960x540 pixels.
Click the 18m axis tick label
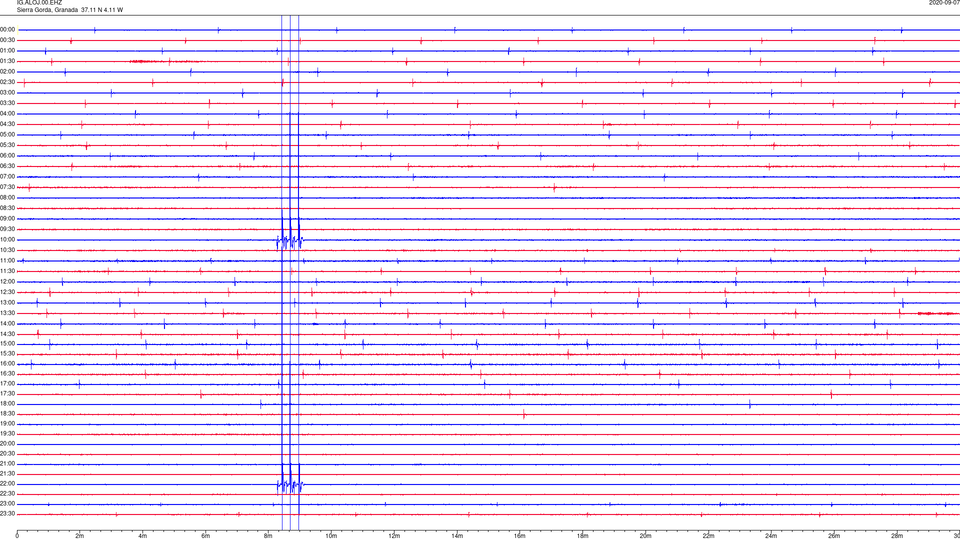[582, 536]
